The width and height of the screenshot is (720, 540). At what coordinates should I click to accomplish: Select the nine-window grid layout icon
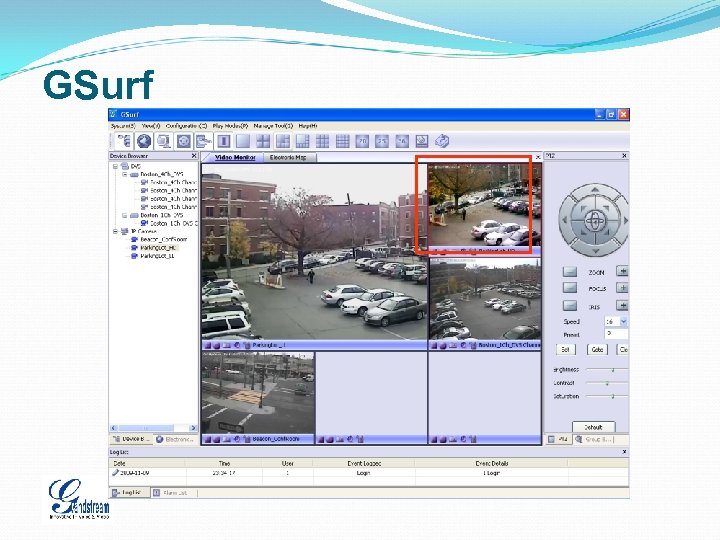(322, 141)
